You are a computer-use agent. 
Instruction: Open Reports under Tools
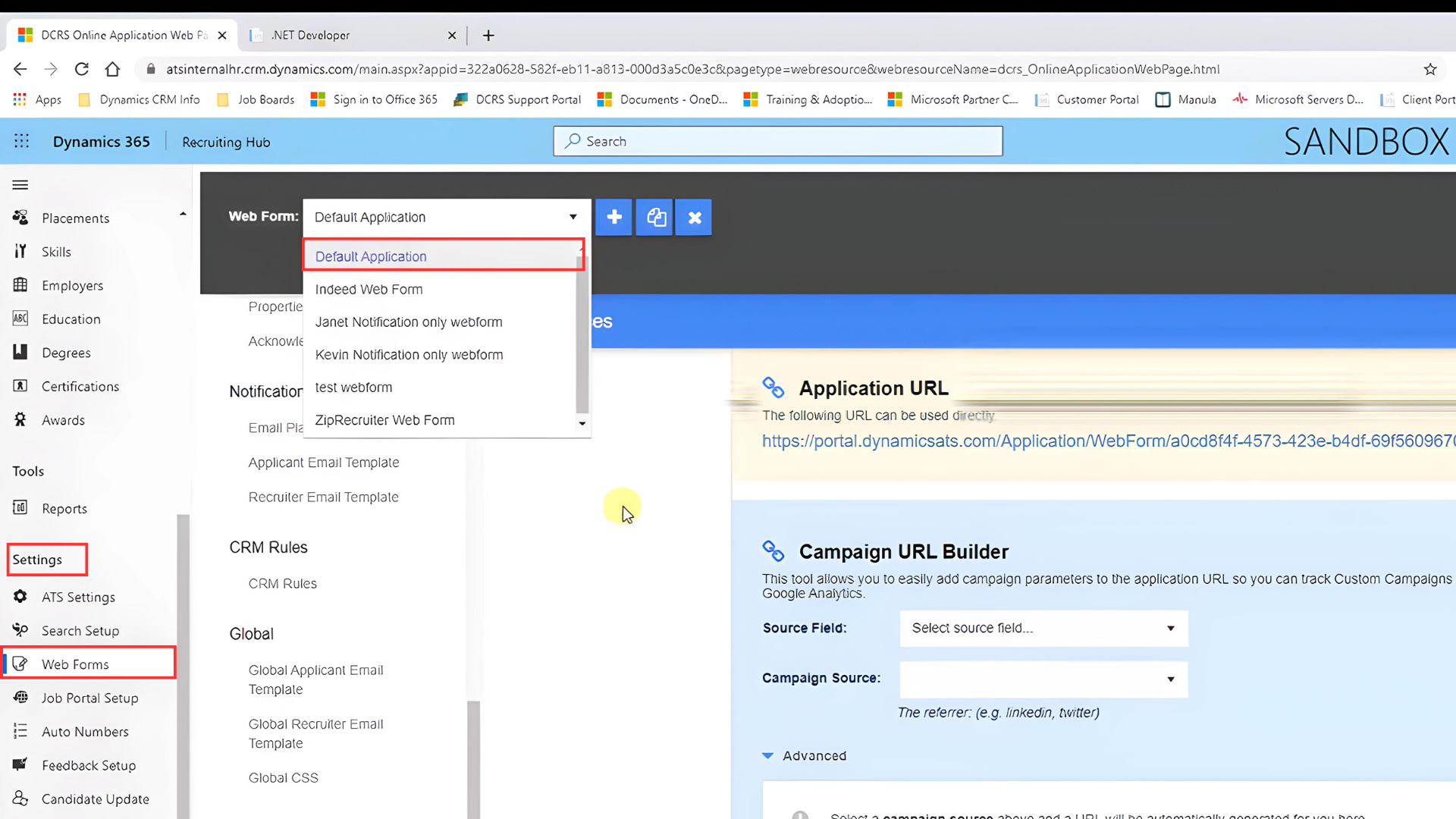(64, 509)
